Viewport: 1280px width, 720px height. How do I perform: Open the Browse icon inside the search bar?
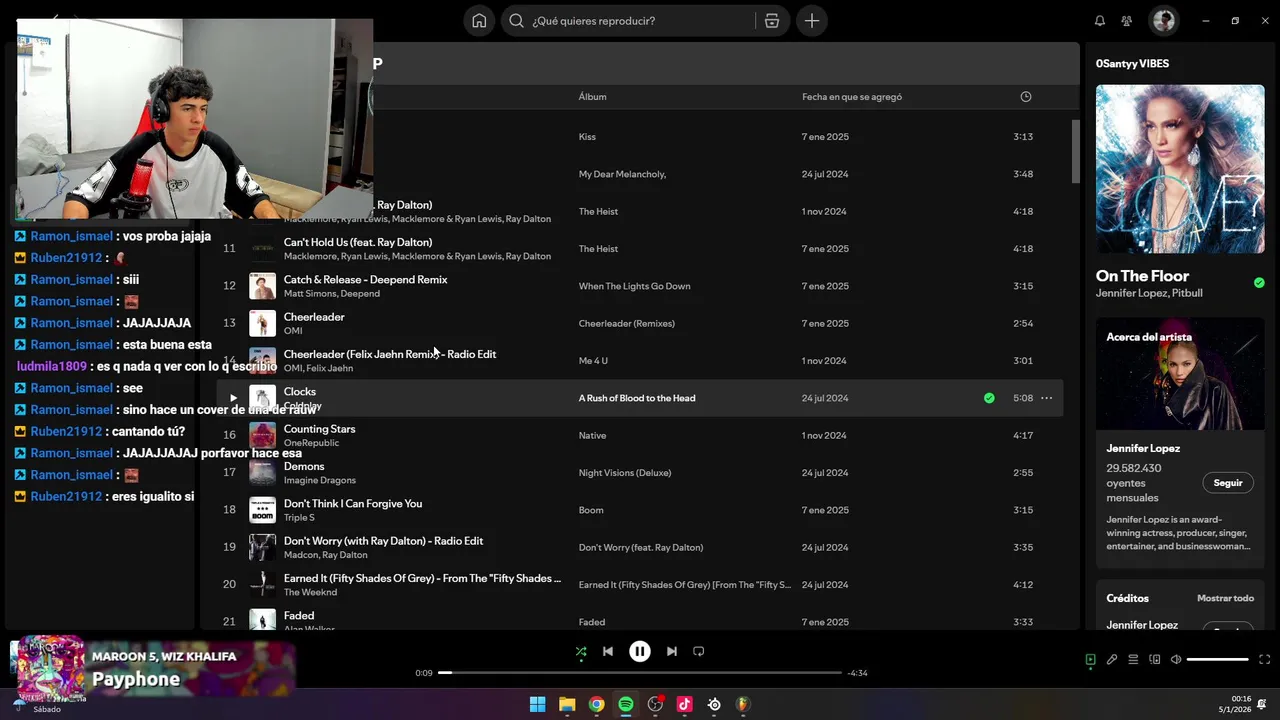772,21
